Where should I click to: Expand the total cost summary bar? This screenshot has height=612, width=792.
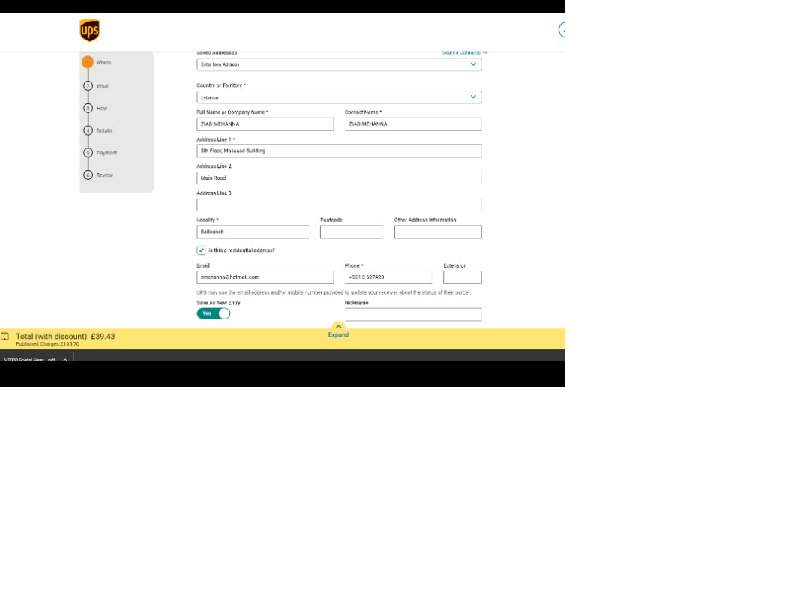(x=338, y=330)
